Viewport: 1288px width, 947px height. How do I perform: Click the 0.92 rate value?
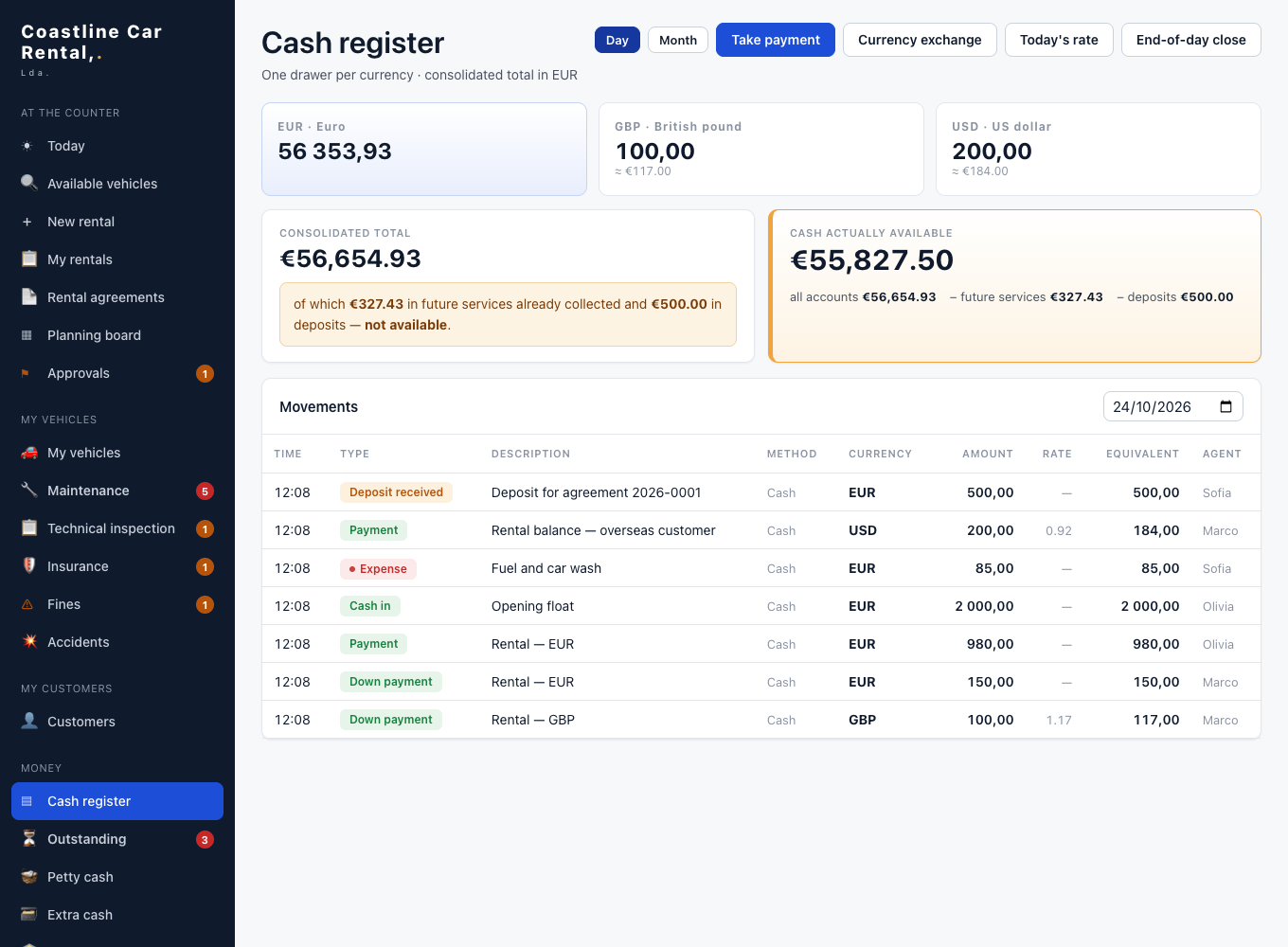point(1059,530)
